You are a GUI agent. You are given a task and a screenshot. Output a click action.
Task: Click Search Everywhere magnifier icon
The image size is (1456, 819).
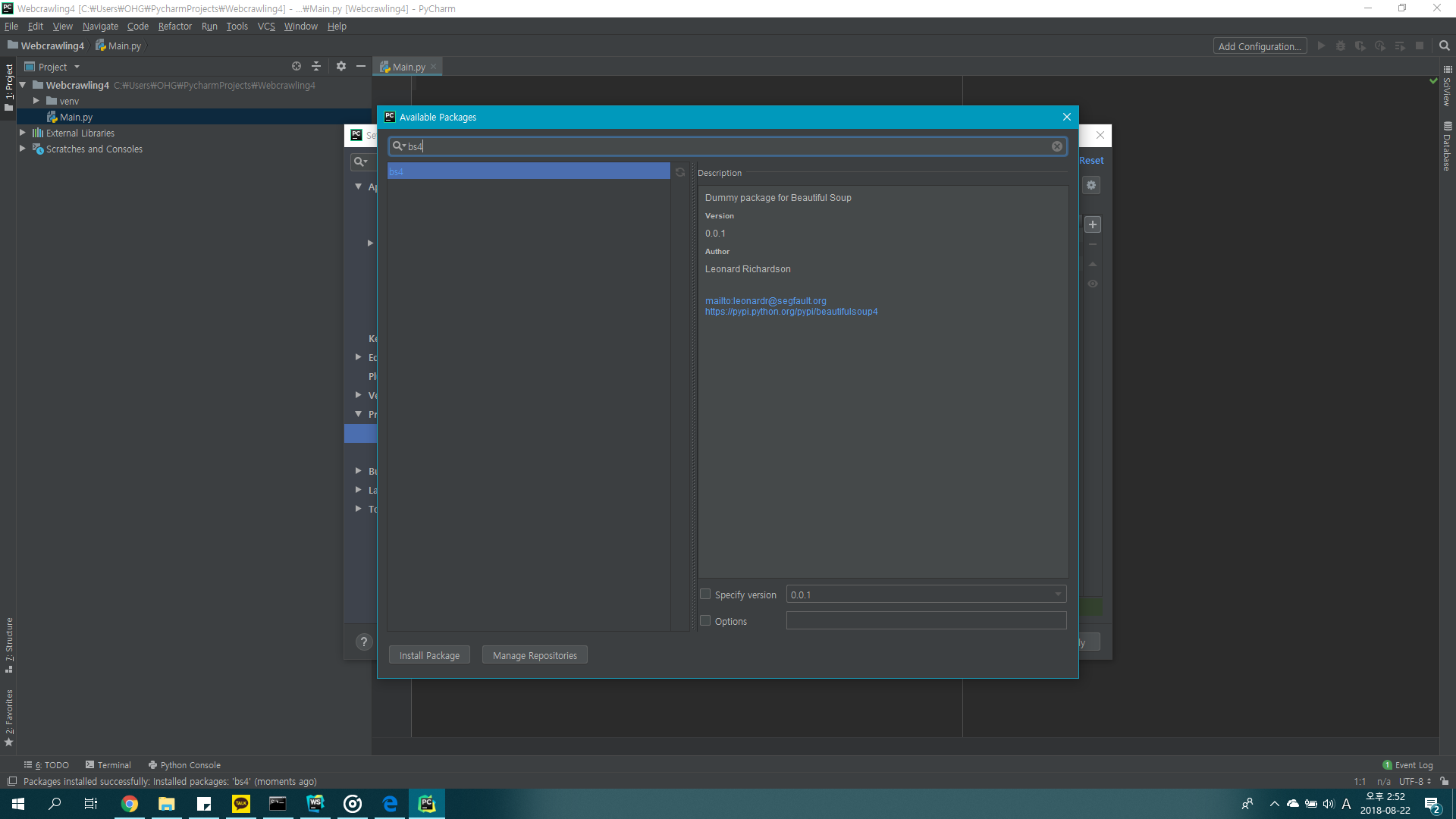click(x=1445, y=46)
